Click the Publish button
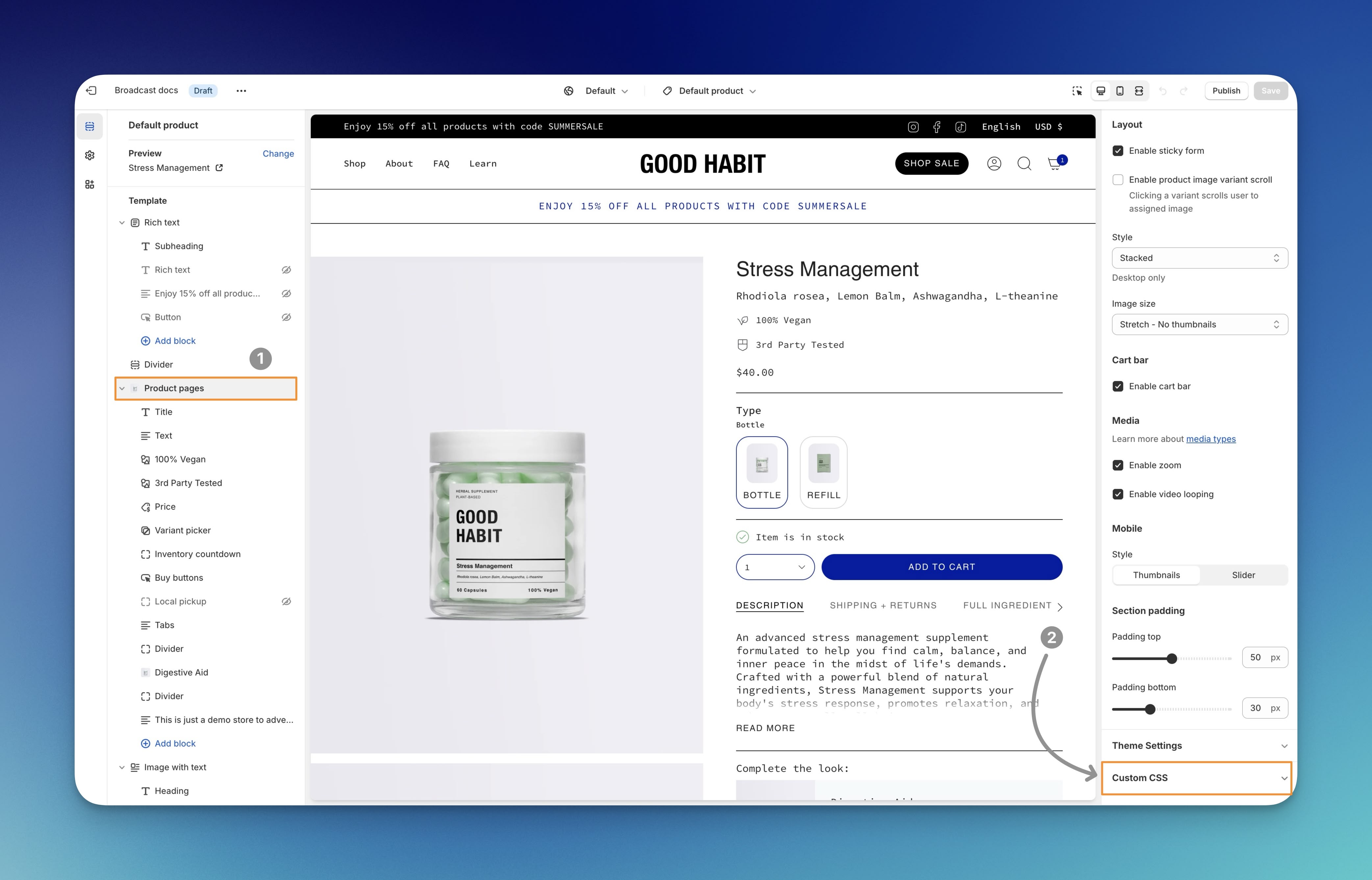 pos(1226,91)
